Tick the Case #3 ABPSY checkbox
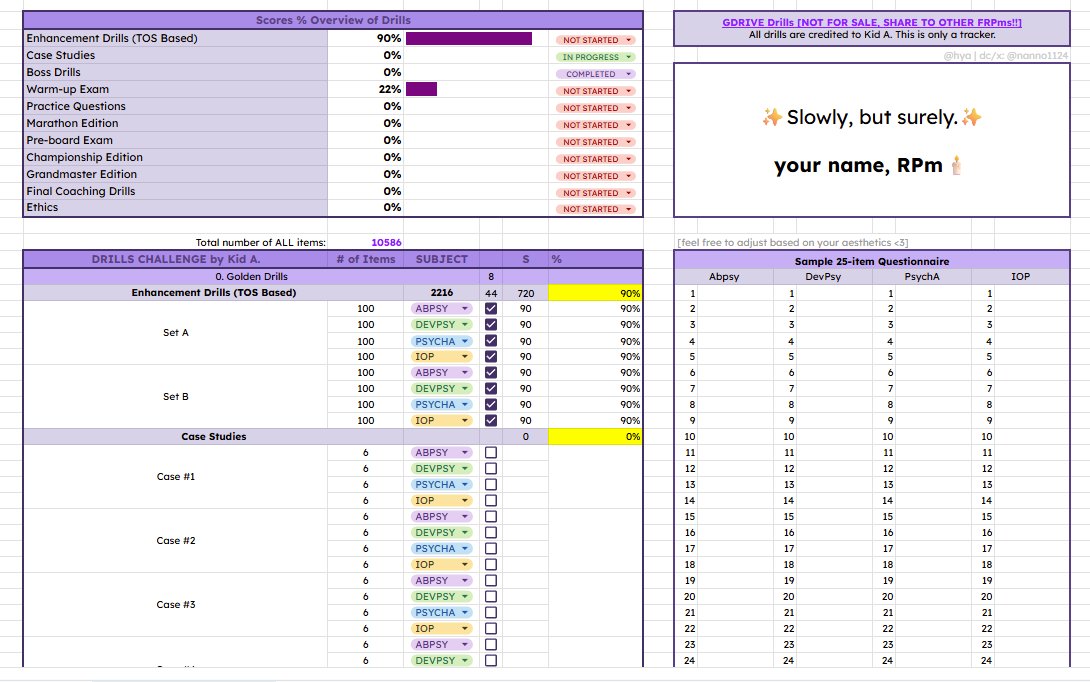The width and height of the screenshot is (1090, 682). click(x=491, y=580)
